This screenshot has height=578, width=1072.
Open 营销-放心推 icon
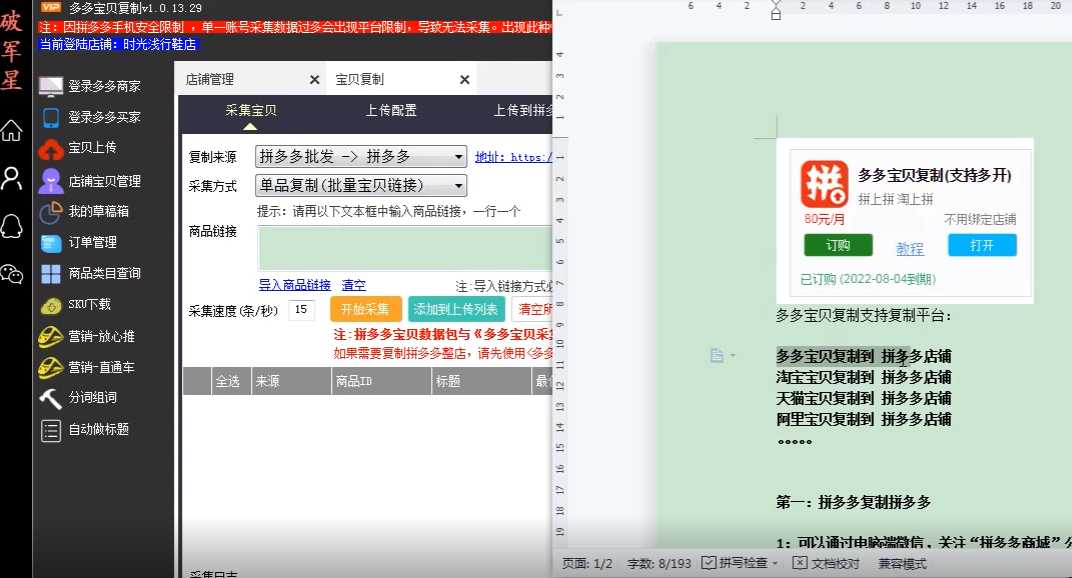tap(51, 337)
